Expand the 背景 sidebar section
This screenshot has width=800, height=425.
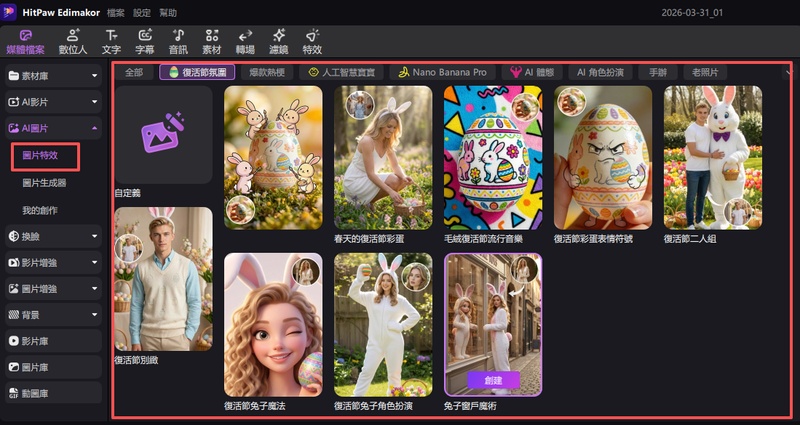(53, 315)
